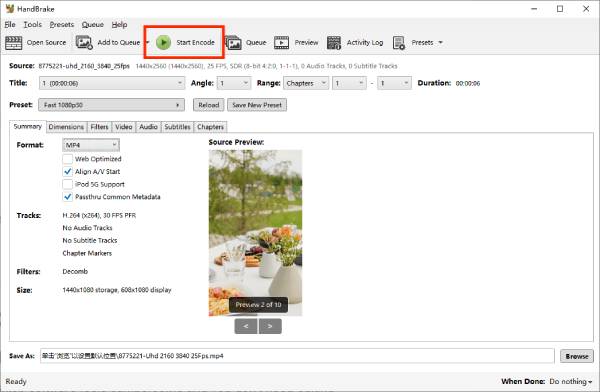Select the Summary tab
This screenshot has width=600, height=392.
point(28,126)
